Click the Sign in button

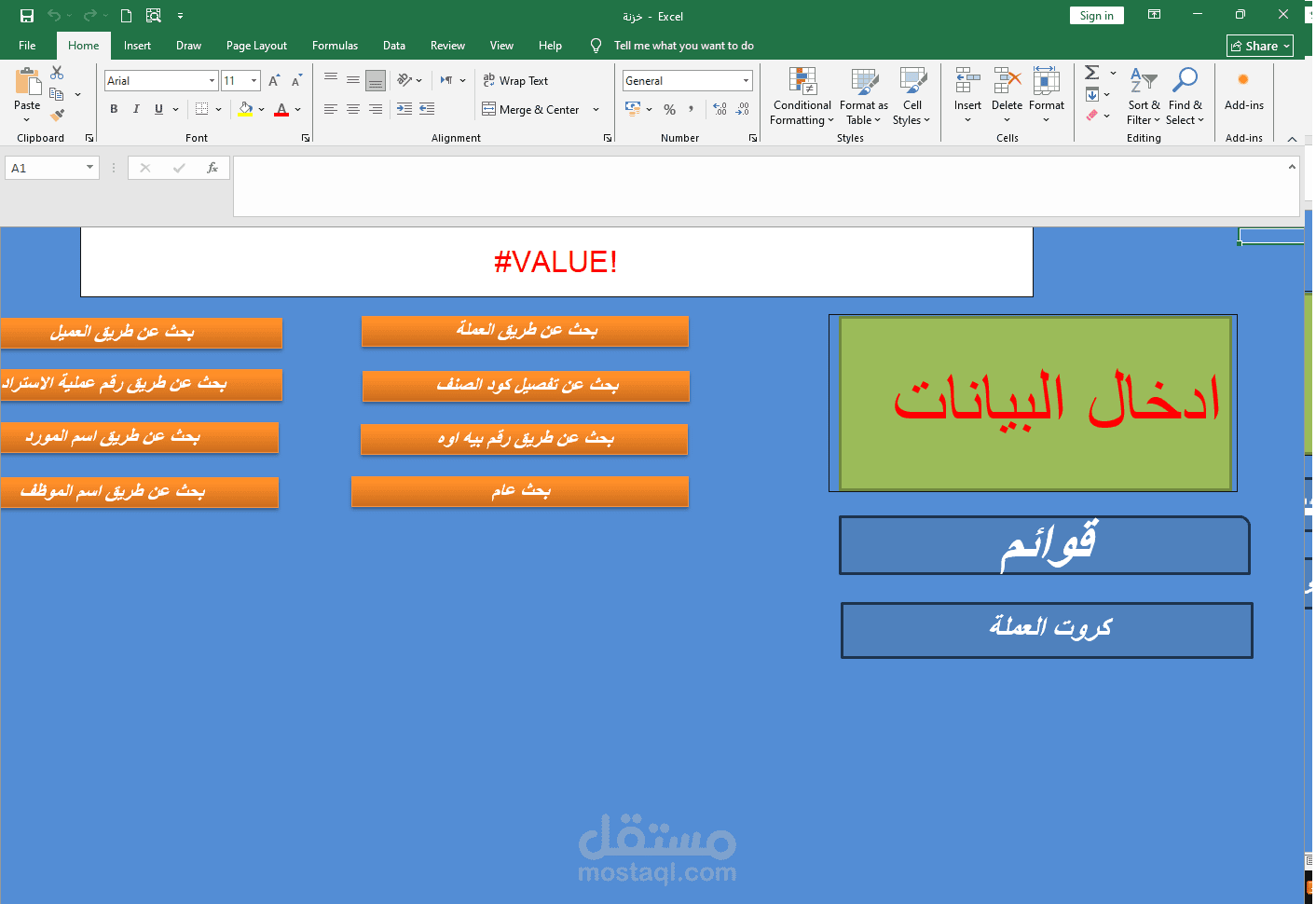1096,16
